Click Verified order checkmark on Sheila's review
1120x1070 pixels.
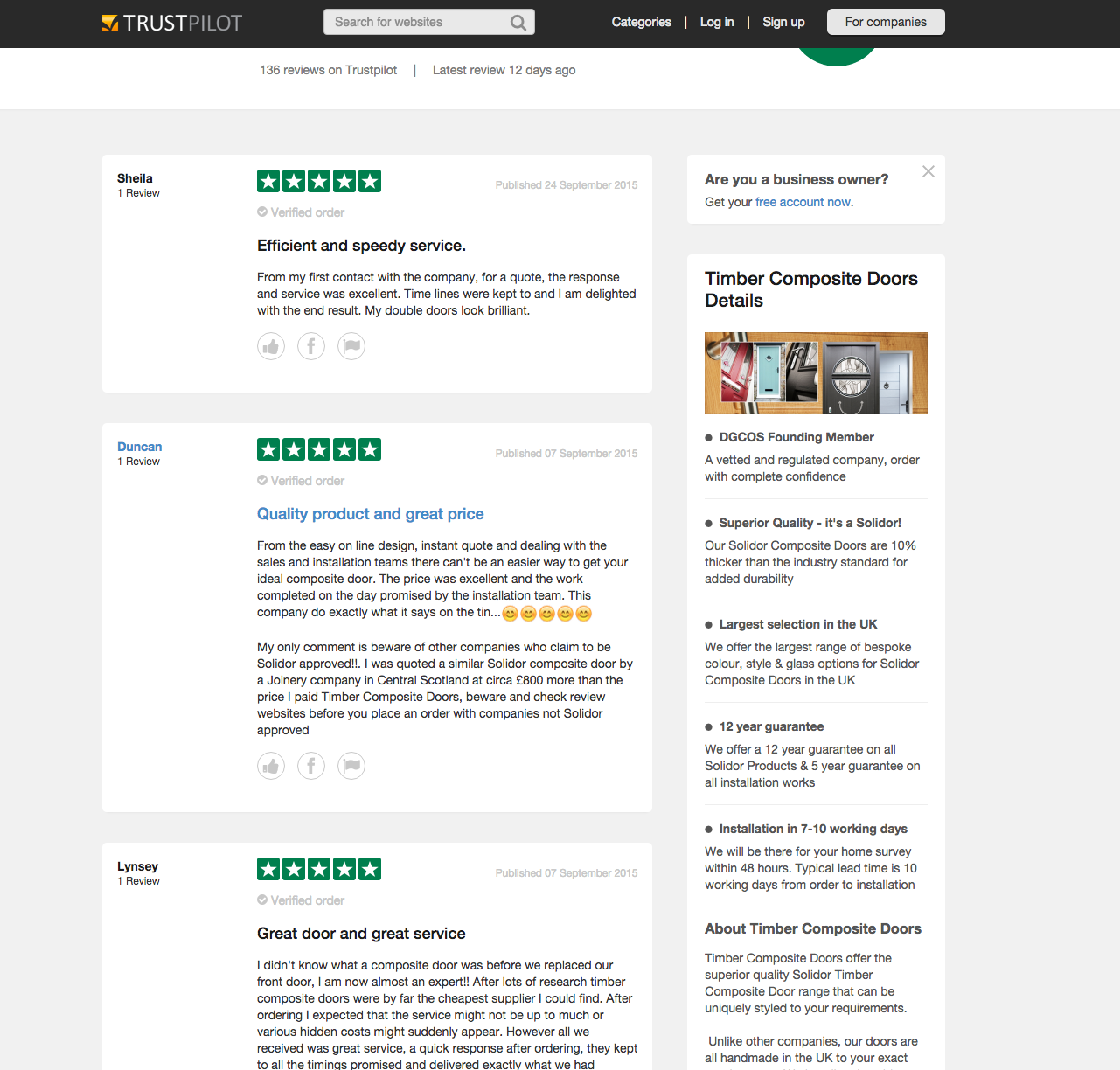tap(262, 212)
